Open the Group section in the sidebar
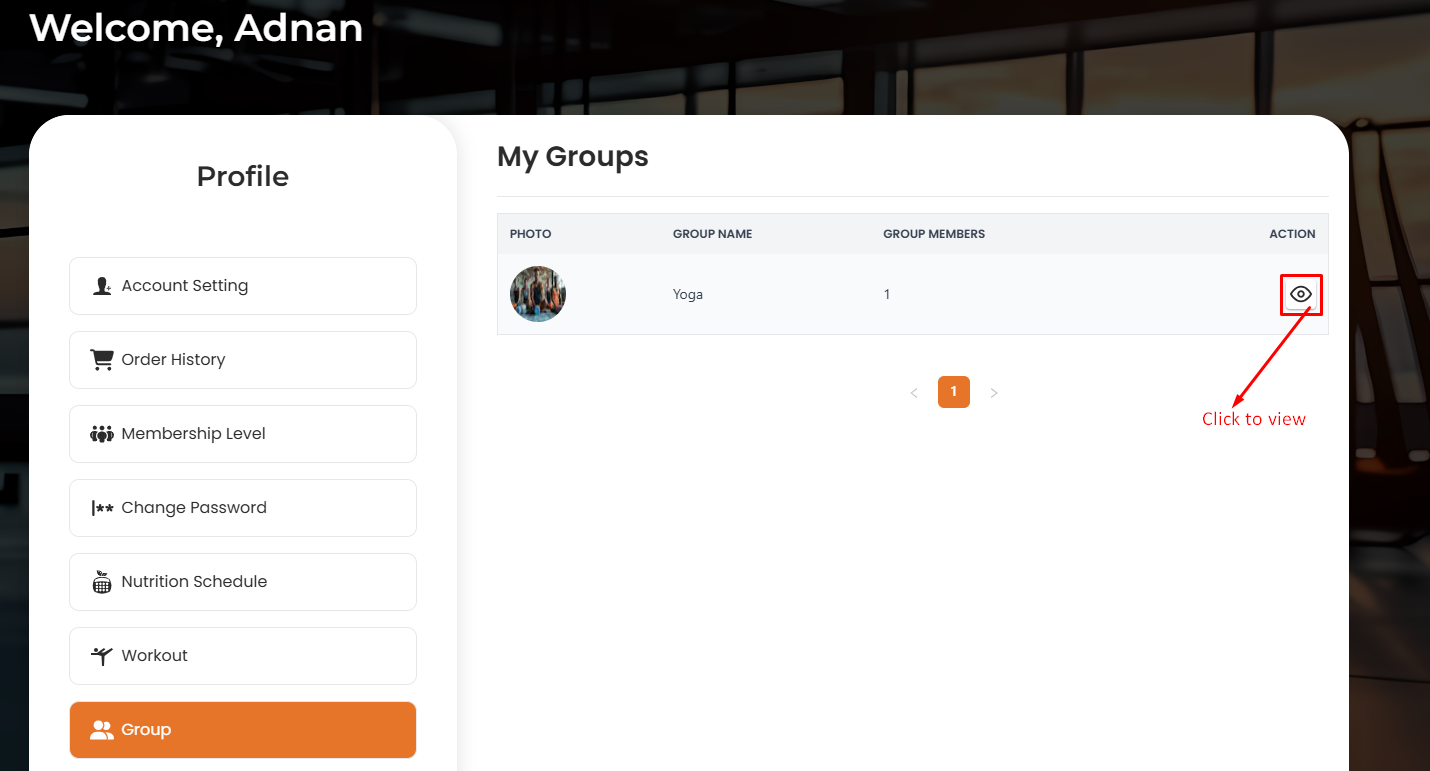Screen dimensions: 1430x771 point(243,729)
